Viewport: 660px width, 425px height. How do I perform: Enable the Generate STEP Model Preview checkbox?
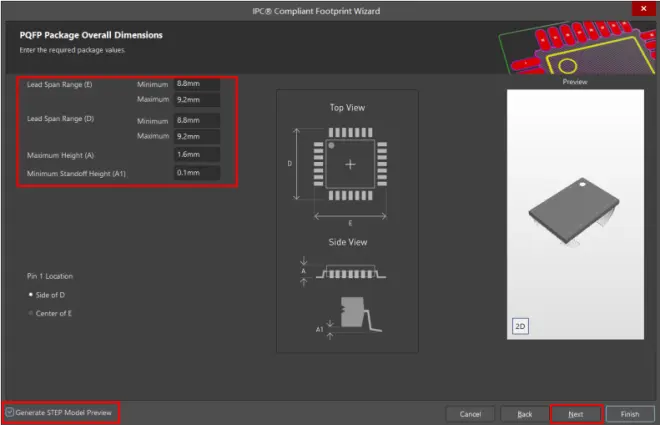pos(10,412)
